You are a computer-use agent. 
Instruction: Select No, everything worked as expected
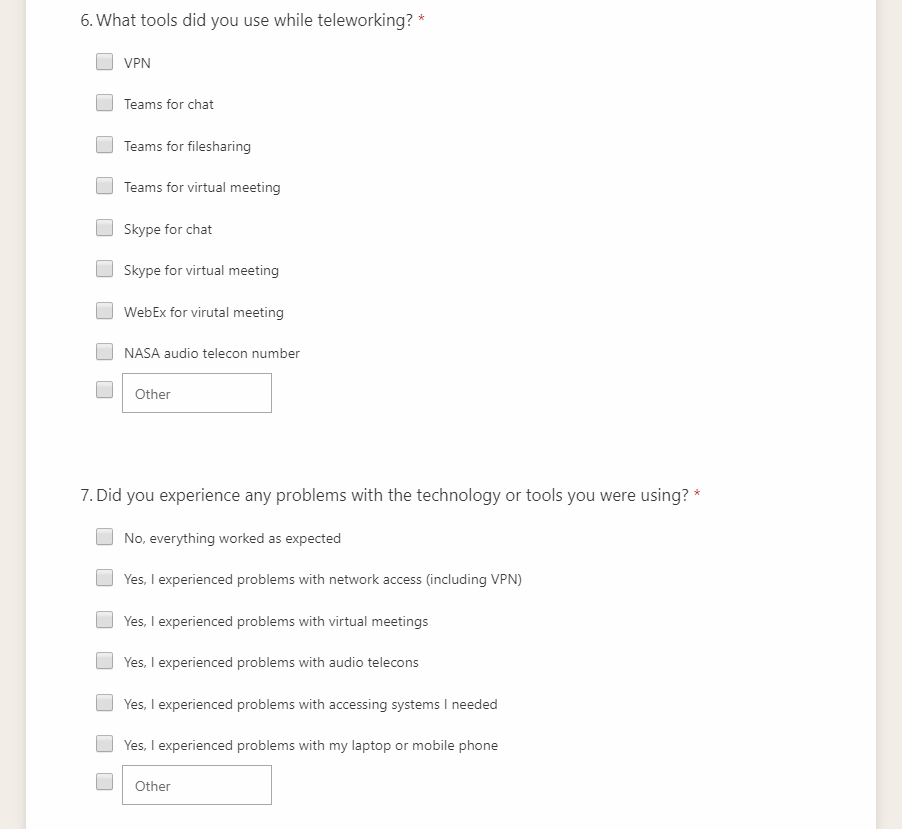pyautogui.click(x=105, y=537)
